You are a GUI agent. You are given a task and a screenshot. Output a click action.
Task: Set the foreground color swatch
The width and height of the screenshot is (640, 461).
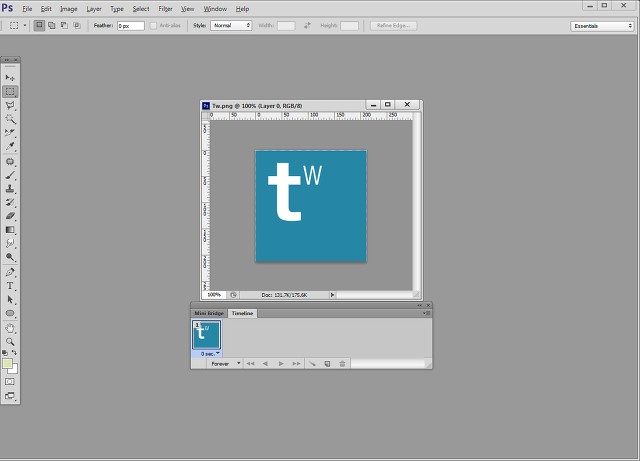click(7, 363)
